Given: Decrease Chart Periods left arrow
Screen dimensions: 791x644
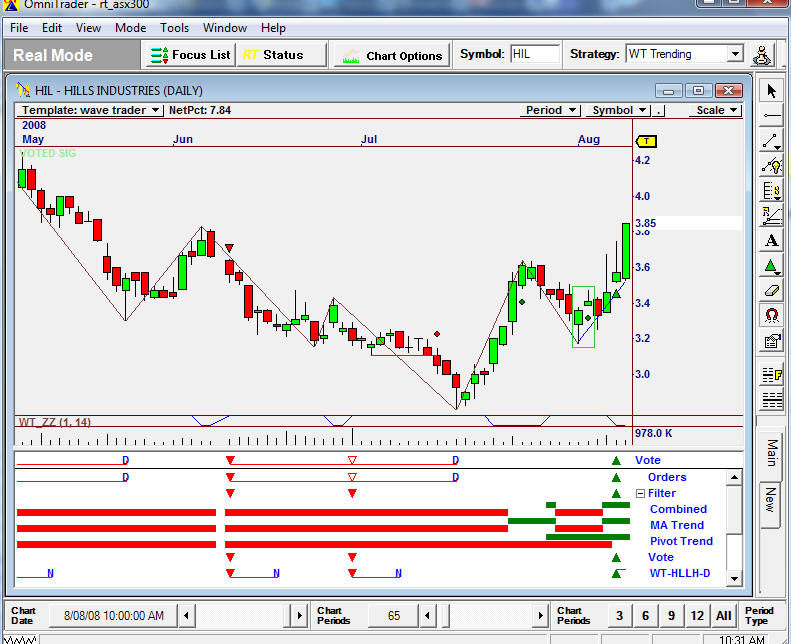Looking at the screenshot, I should 427,615.
